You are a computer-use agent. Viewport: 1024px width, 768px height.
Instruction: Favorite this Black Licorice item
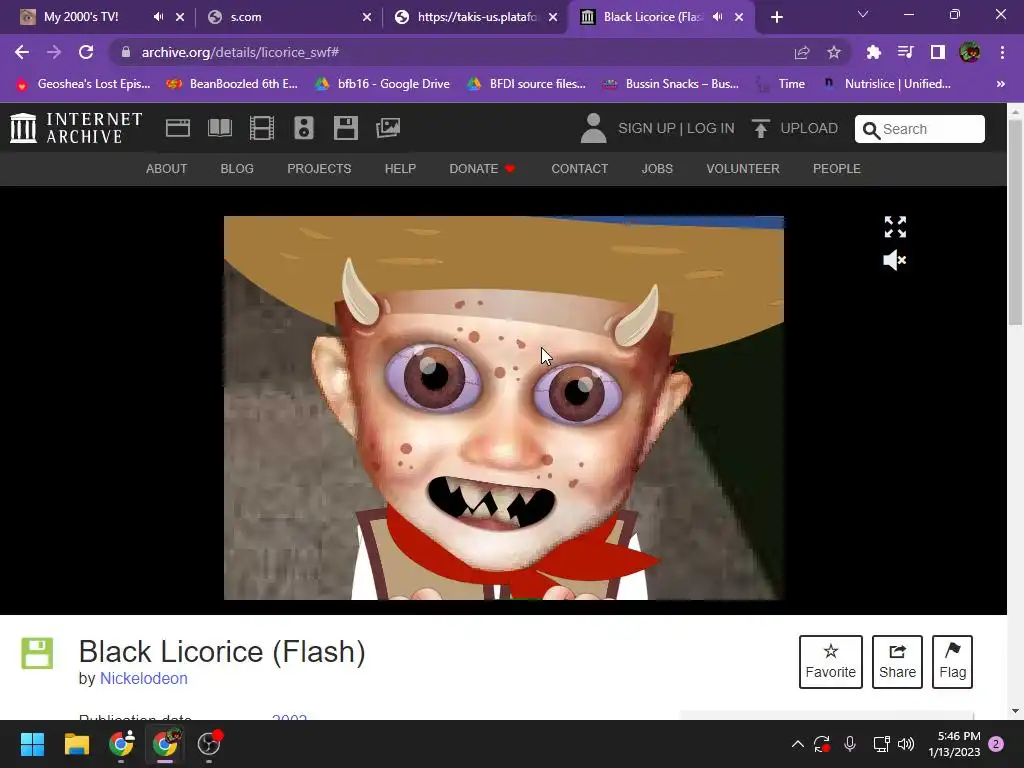coord(831,662)
